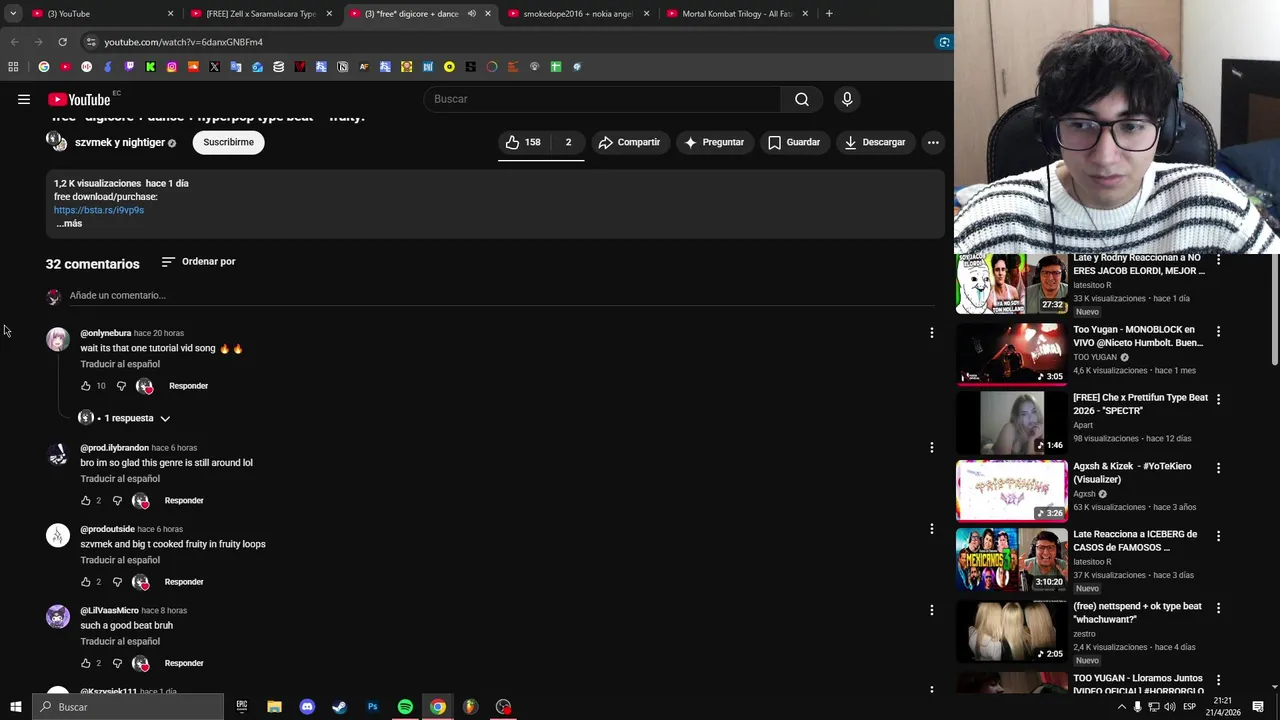Image resolution: width=1280 pixels, height=720 pixels.
Task: Open Late y Rodny Reaccionan video thumbnail
Action: (1012, 284)
